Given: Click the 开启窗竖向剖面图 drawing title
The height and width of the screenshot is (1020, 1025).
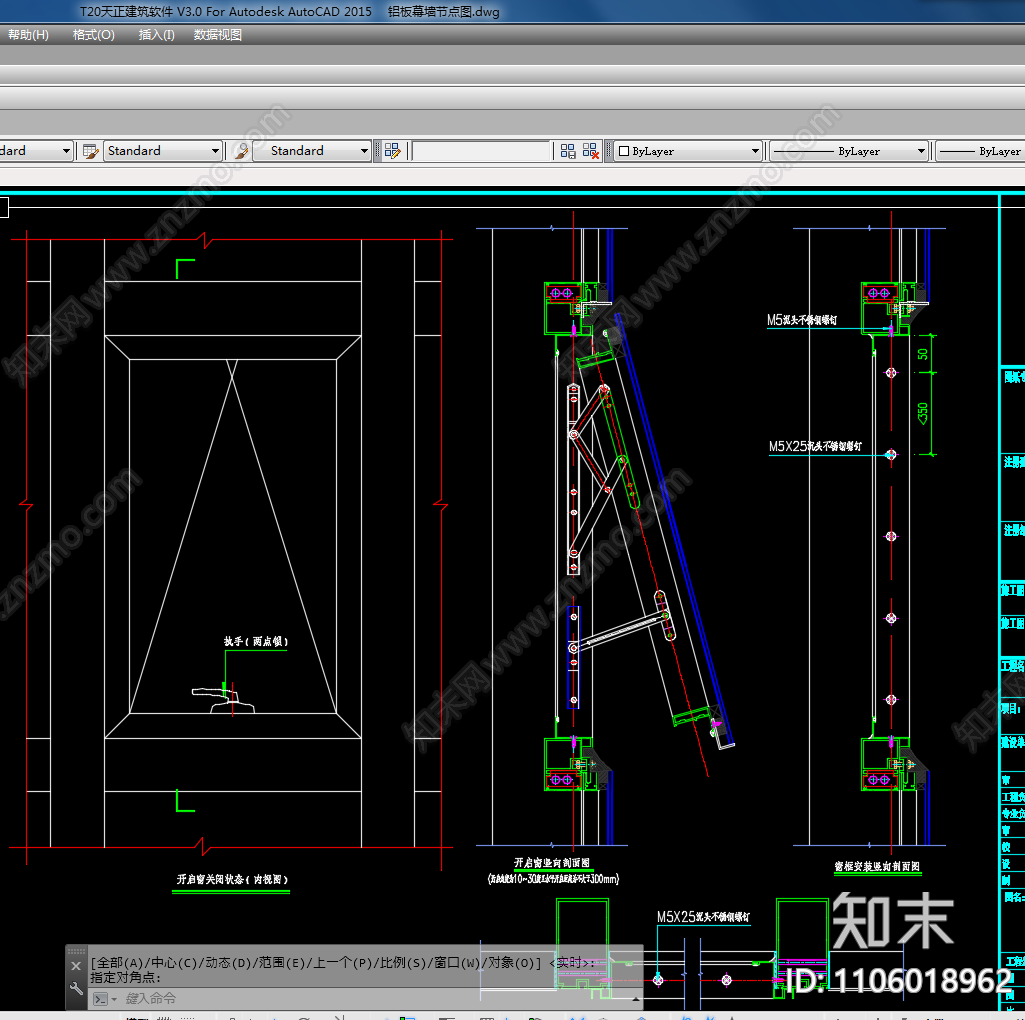Looking at the screenshot, I should (552, 863).
